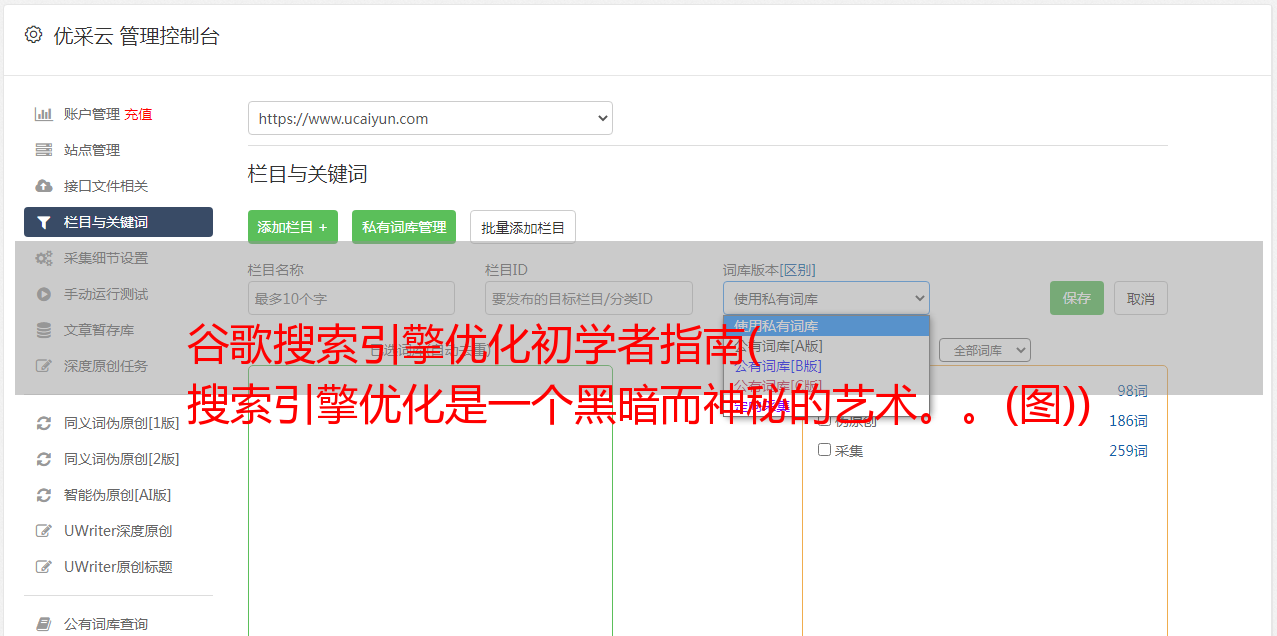Click the 批量添加栏目 button
This screenshot has width=1277, height=636.
point(523,227)
